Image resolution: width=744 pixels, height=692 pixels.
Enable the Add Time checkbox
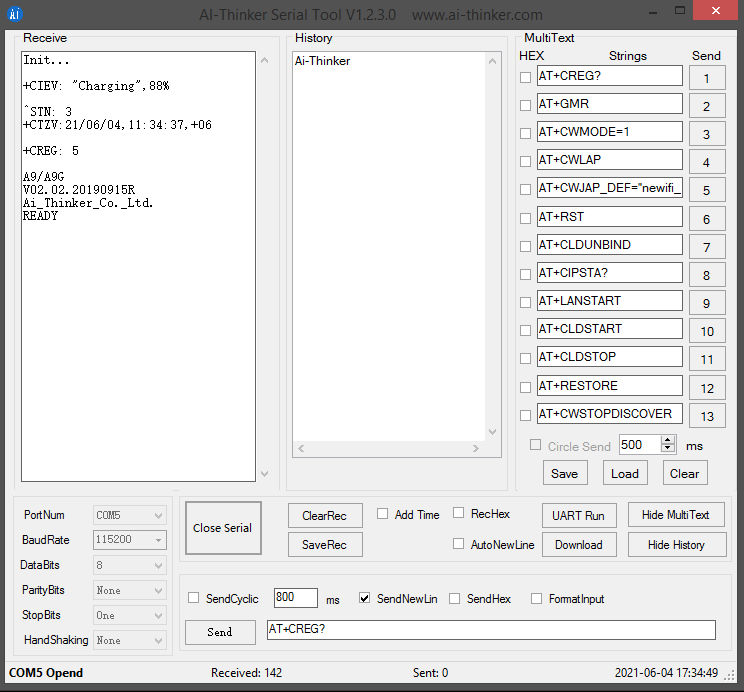(382, 514)
